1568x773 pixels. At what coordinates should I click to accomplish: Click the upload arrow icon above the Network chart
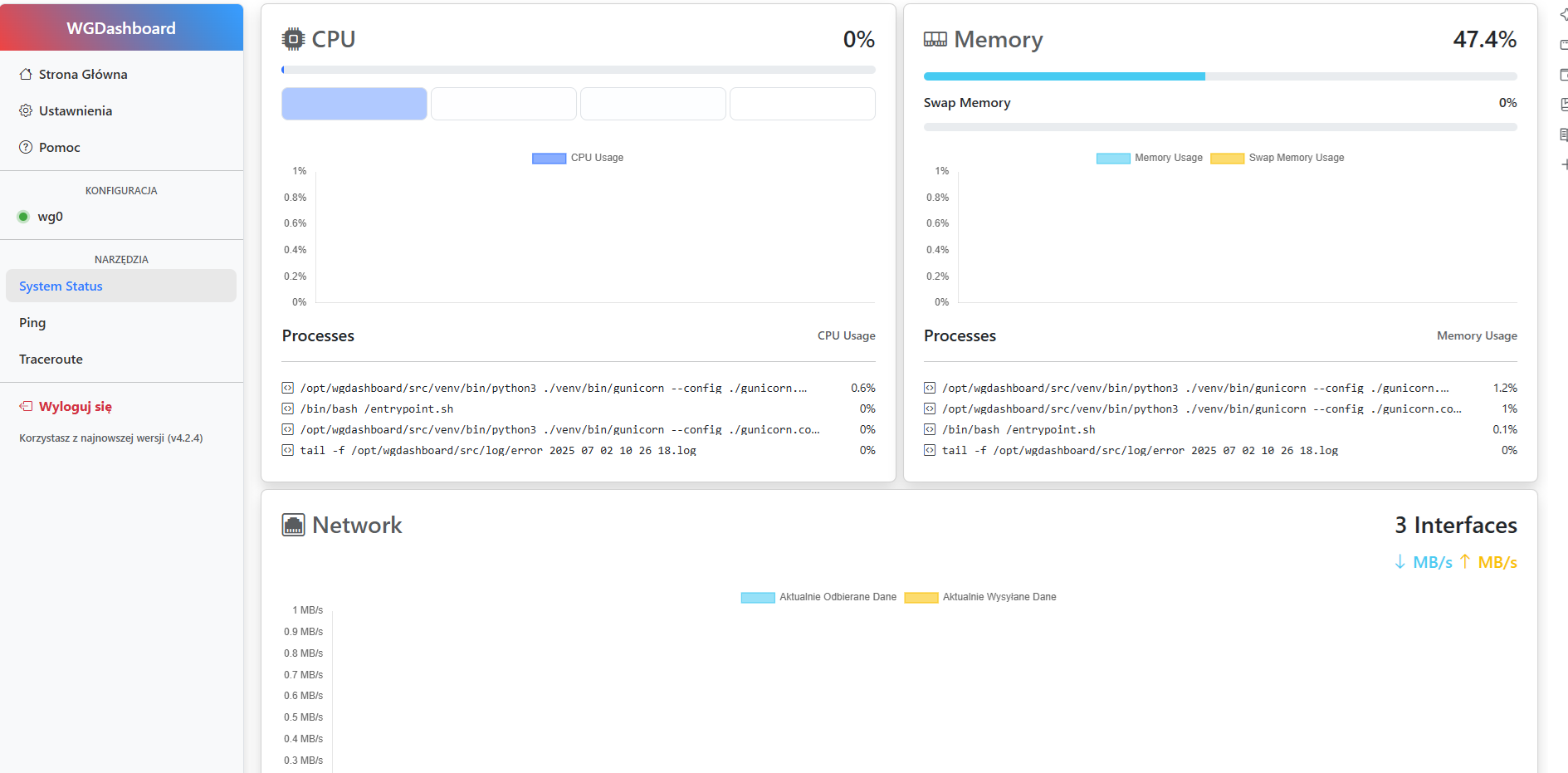[x=1465, y=562]
